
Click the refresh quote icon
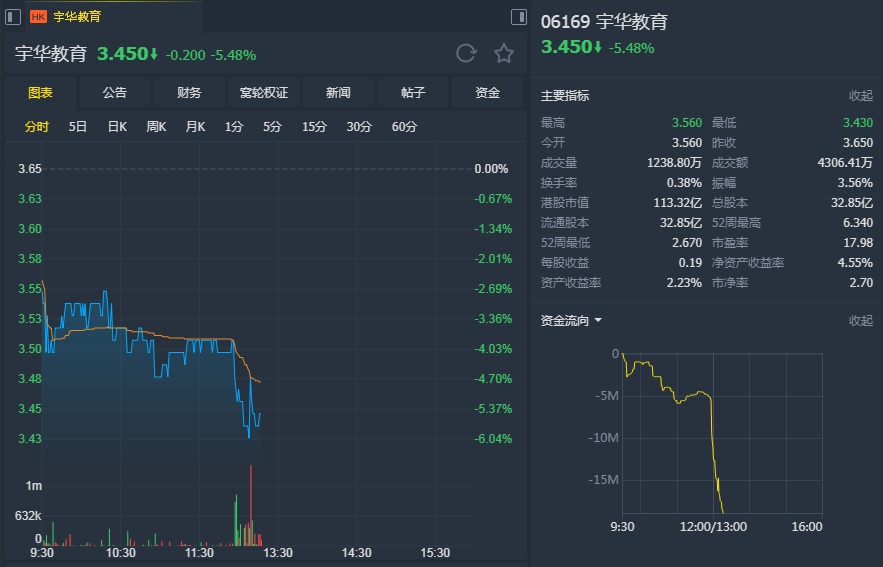tap(466, 54)
